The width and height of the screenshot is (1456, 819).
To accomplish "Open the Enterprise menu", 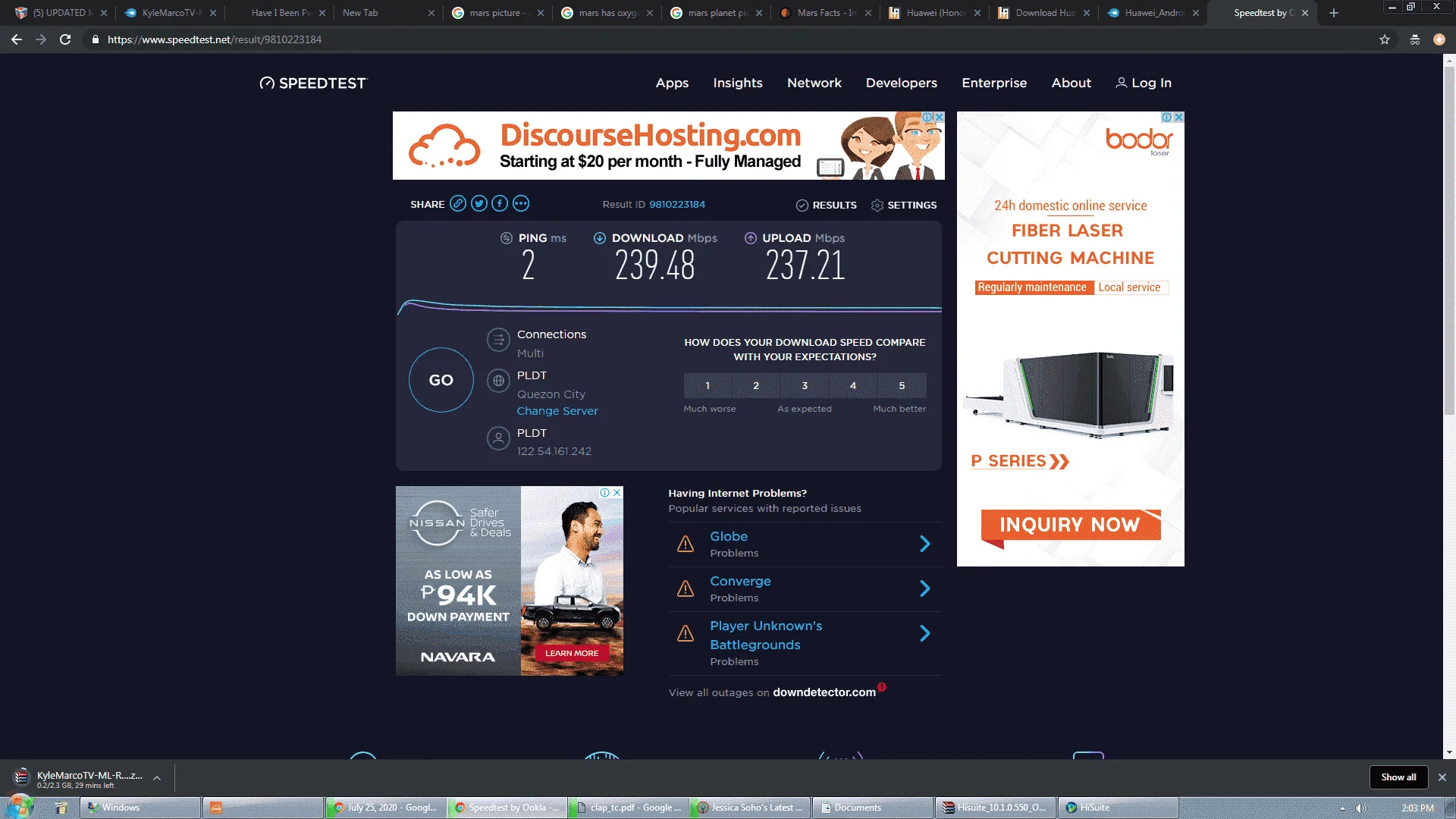I will click(994, 83).
